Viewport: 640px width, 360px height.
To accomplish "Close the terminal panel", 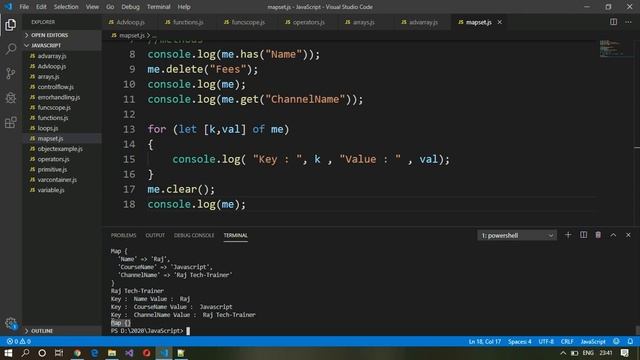I will (628, 235).
